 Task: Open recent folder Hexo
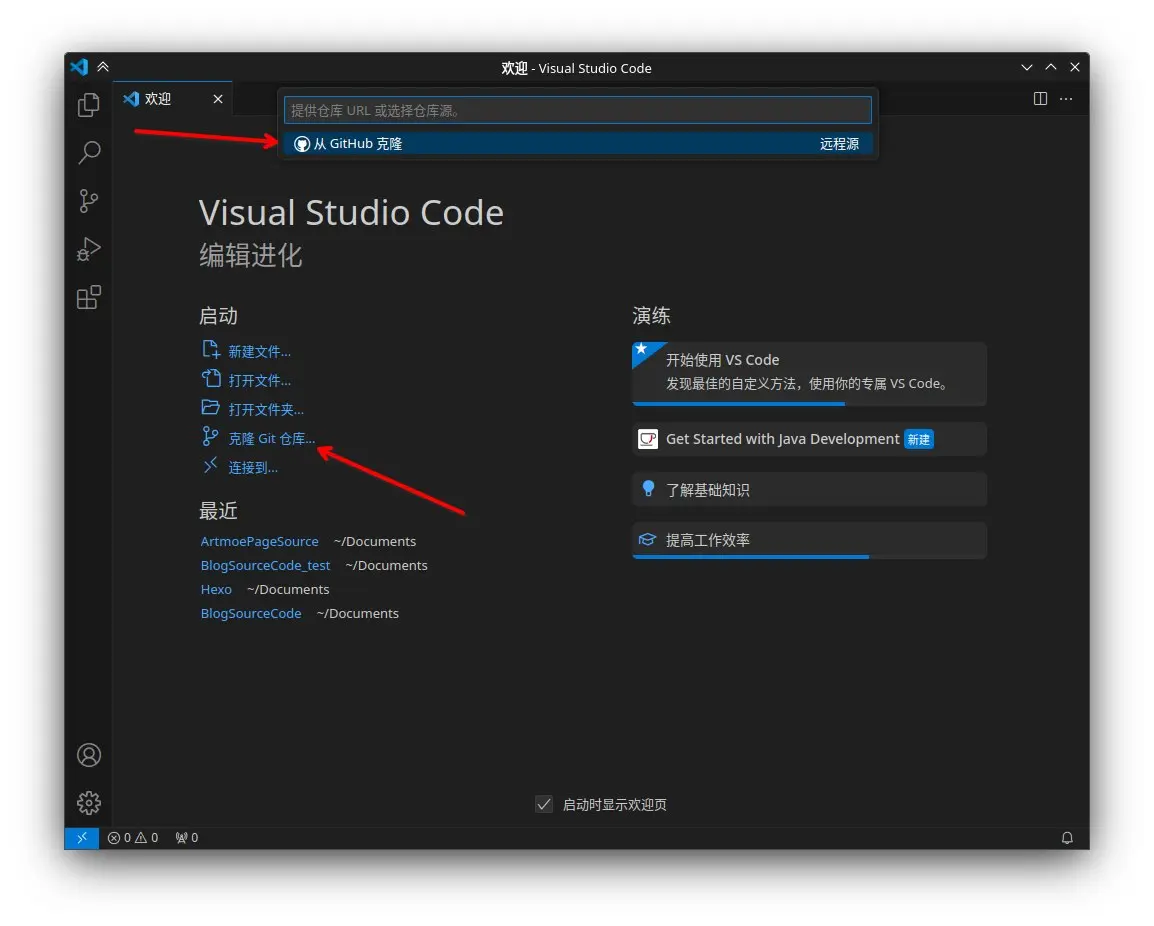(x=216, y=590)
